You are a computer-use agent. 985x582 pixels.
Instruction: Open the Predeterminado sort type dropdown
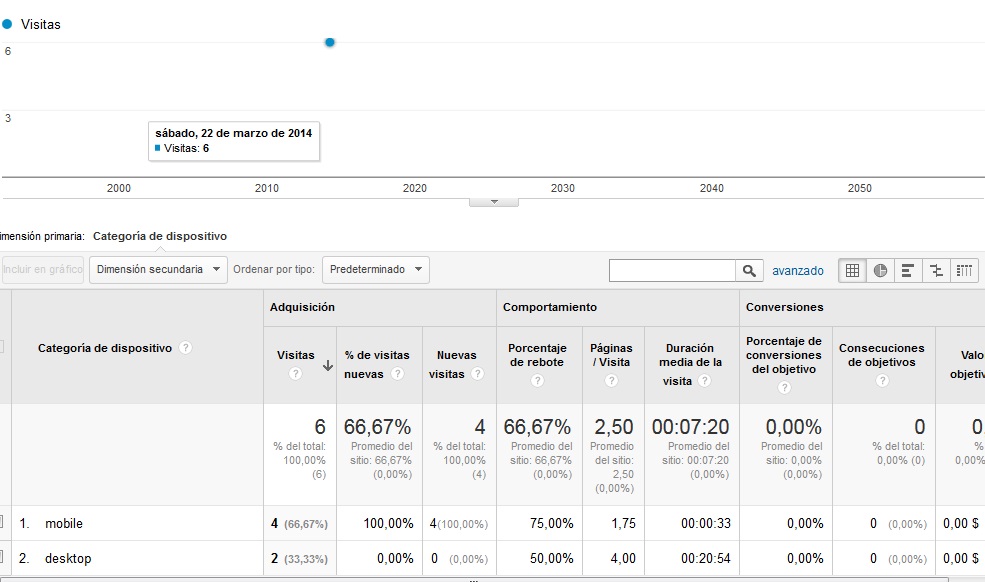coord(376,269)
